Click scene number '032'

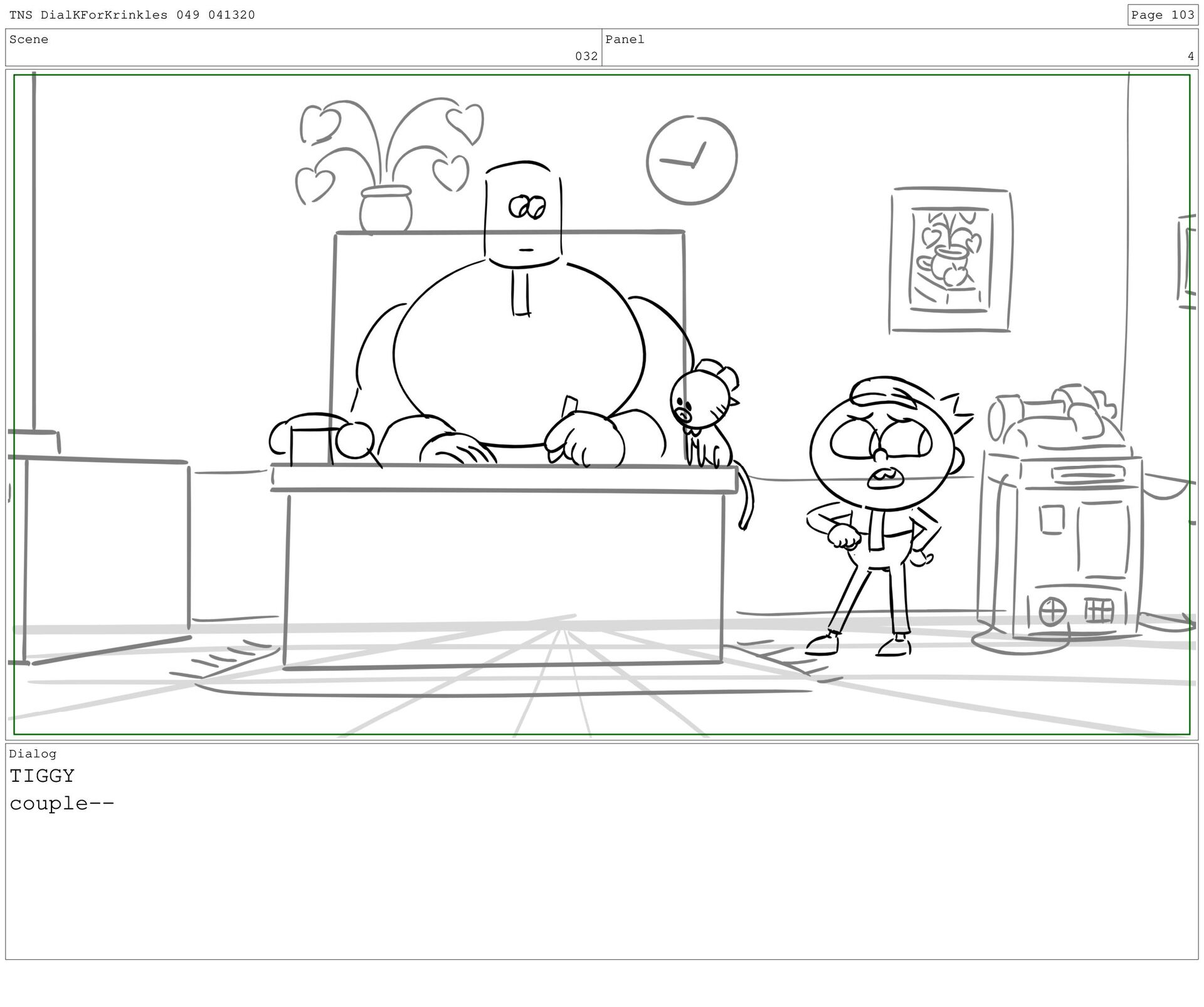point(586,56)
